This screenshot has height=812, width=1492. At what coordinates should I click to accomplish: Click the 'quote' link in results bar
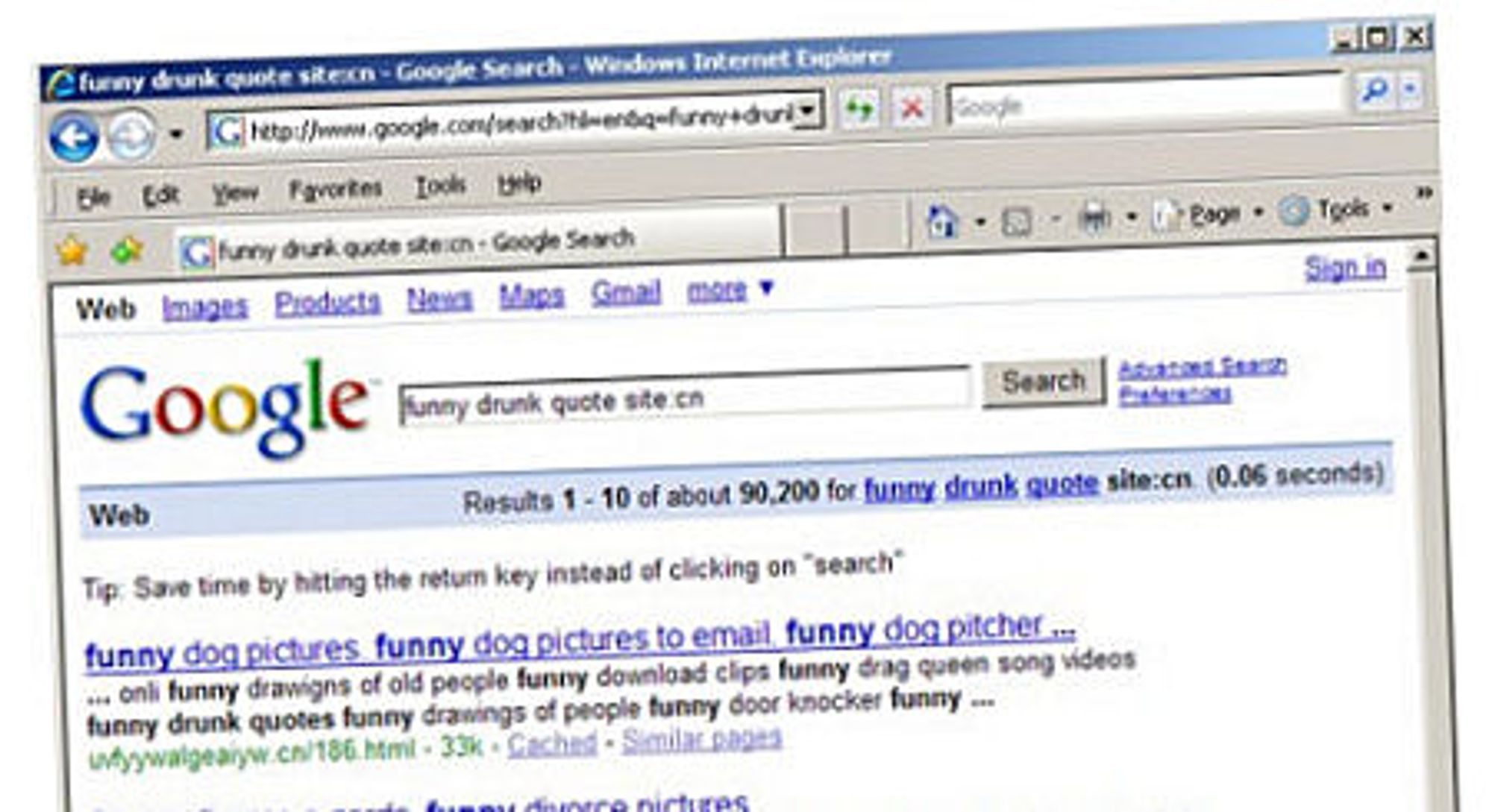(x=1062, y=483)
